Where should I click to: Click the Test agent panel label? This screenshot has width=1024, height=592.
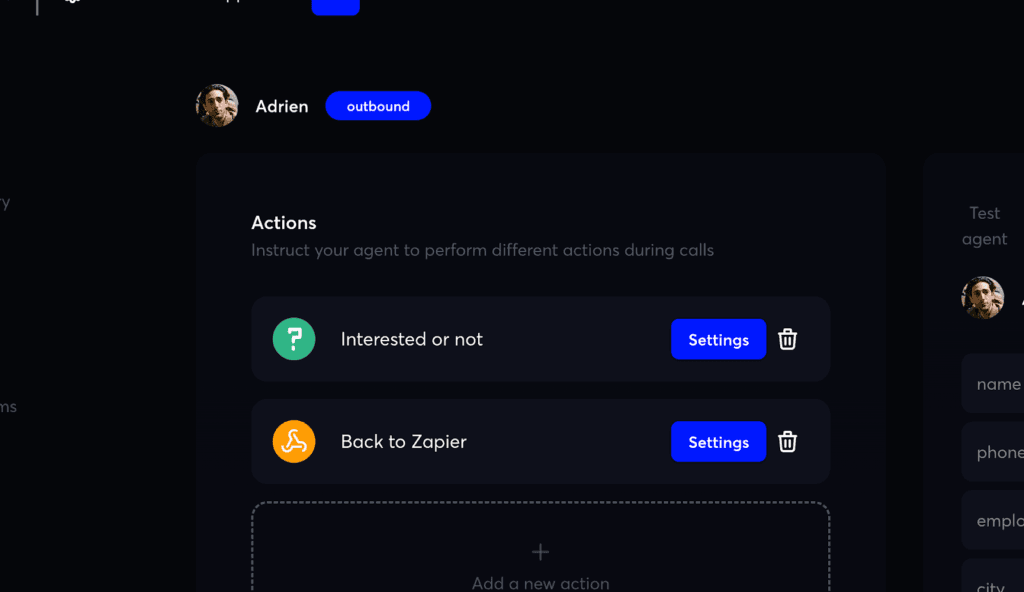pos(984,226)
